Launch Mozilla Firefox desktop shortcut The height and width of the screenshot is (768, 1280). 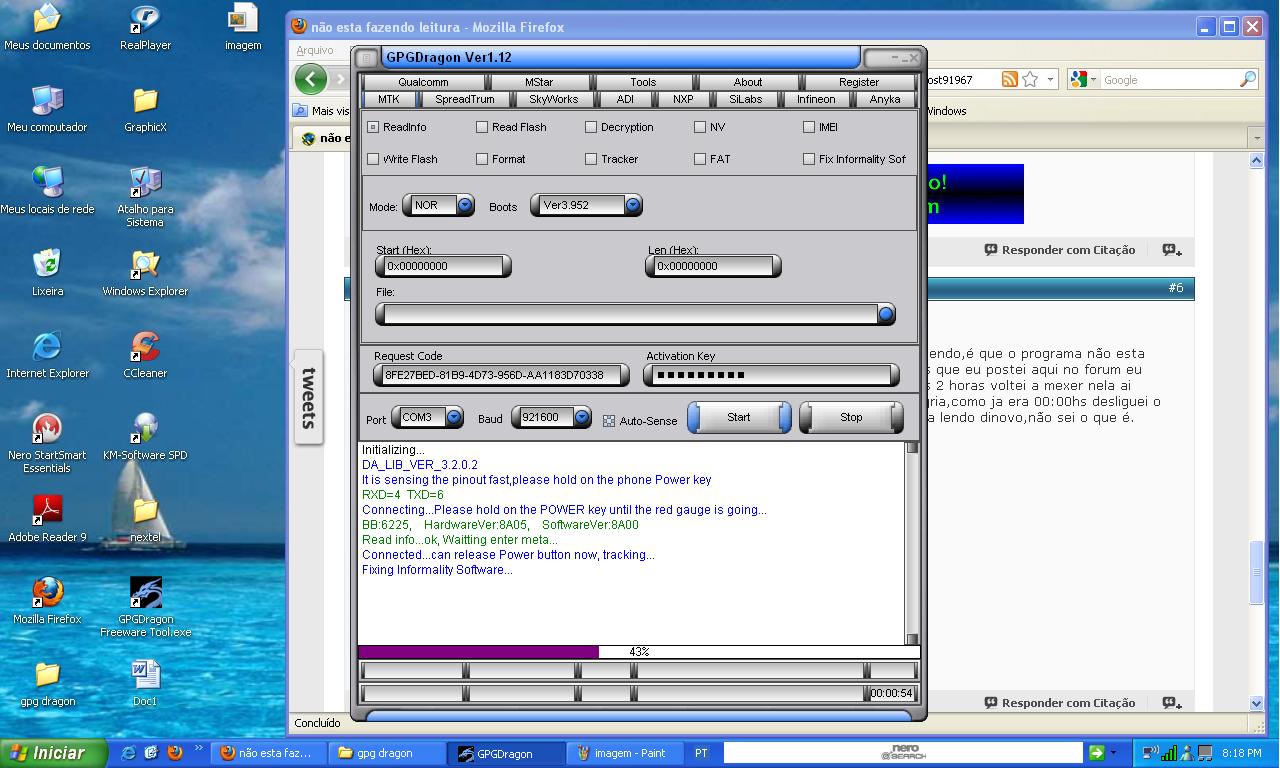47,601
